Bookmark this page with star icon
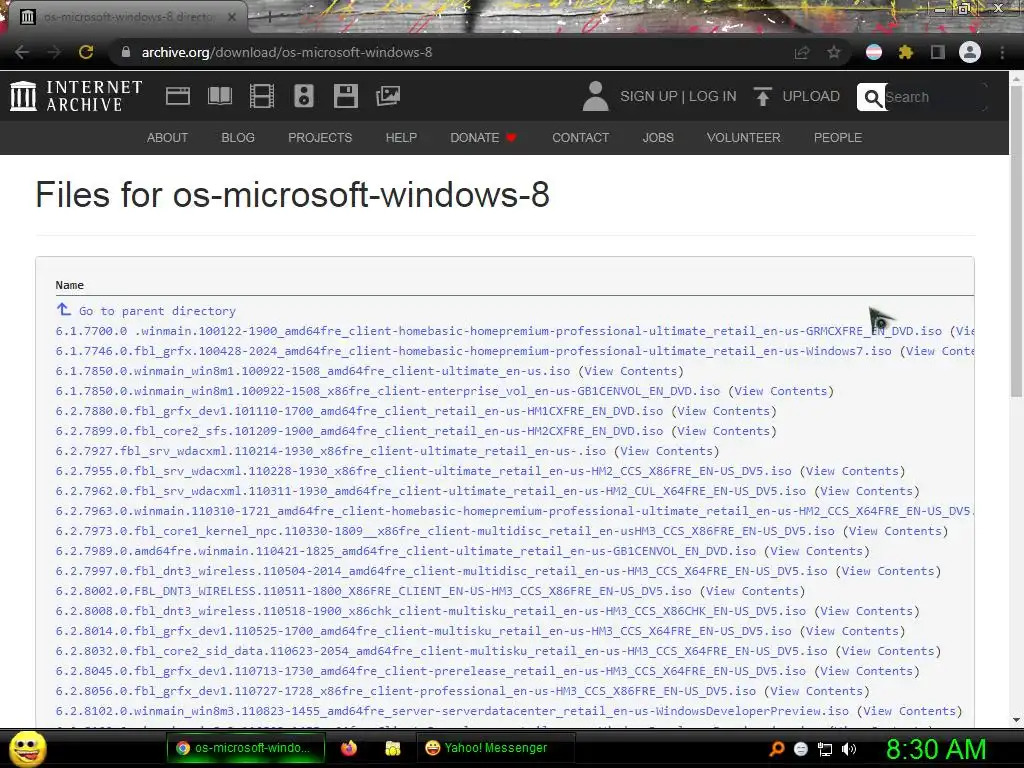 (x=834, y=52)
